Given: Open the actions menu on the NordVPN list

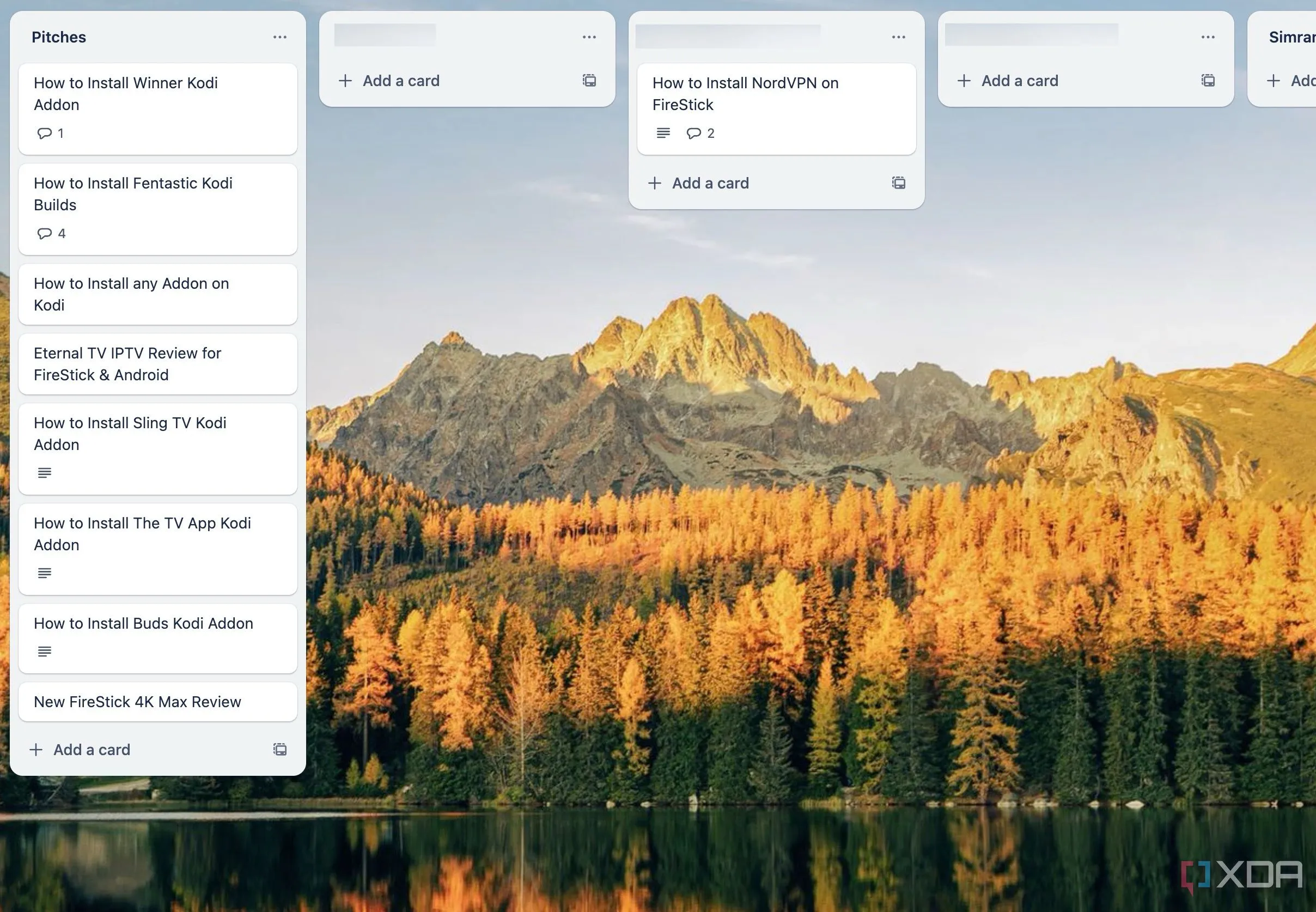Looking at the screenshot, I should click(898, 37).
